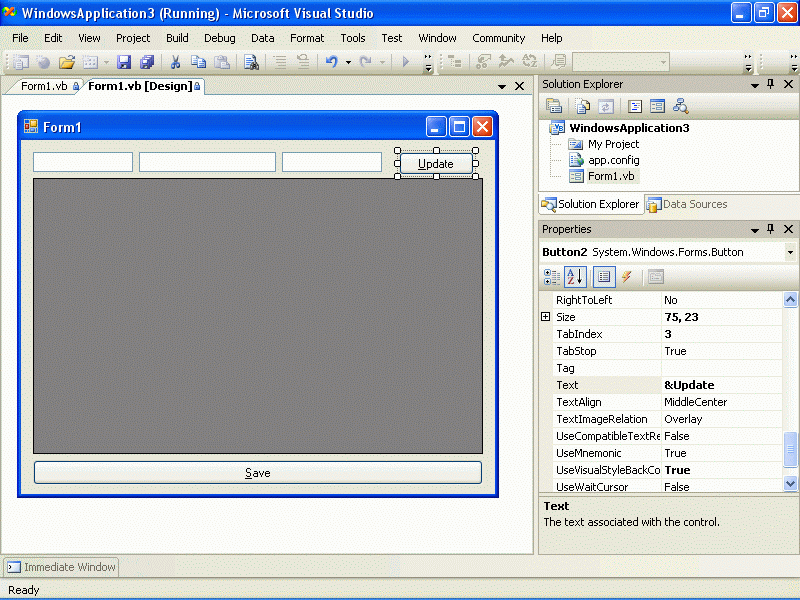Click the Undo arrow toolbar icon
The height and width of the screenshot is (600, 800).
pos(332,62)
